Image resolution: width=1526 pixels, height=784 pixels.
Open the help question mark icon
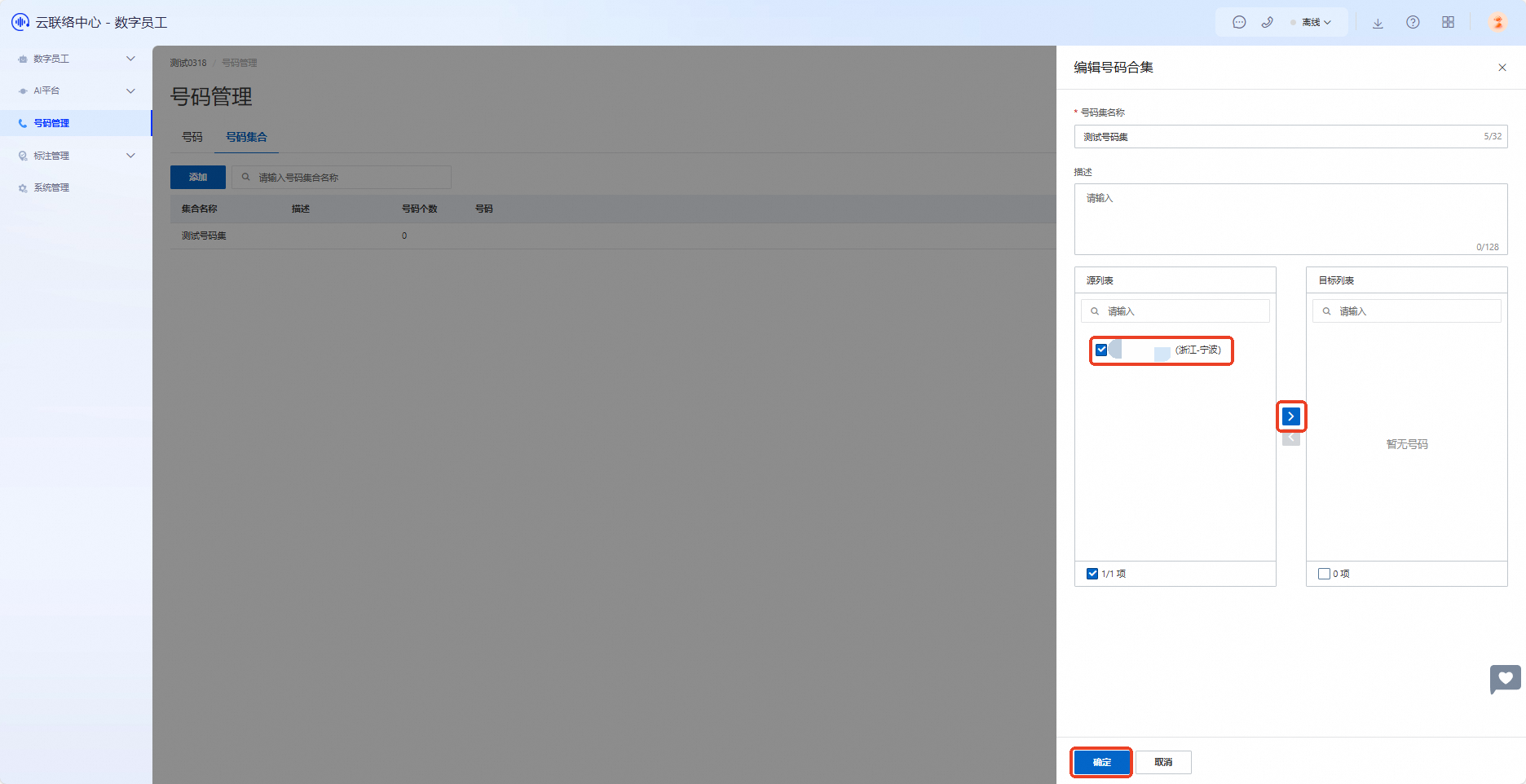(1413, 23)
